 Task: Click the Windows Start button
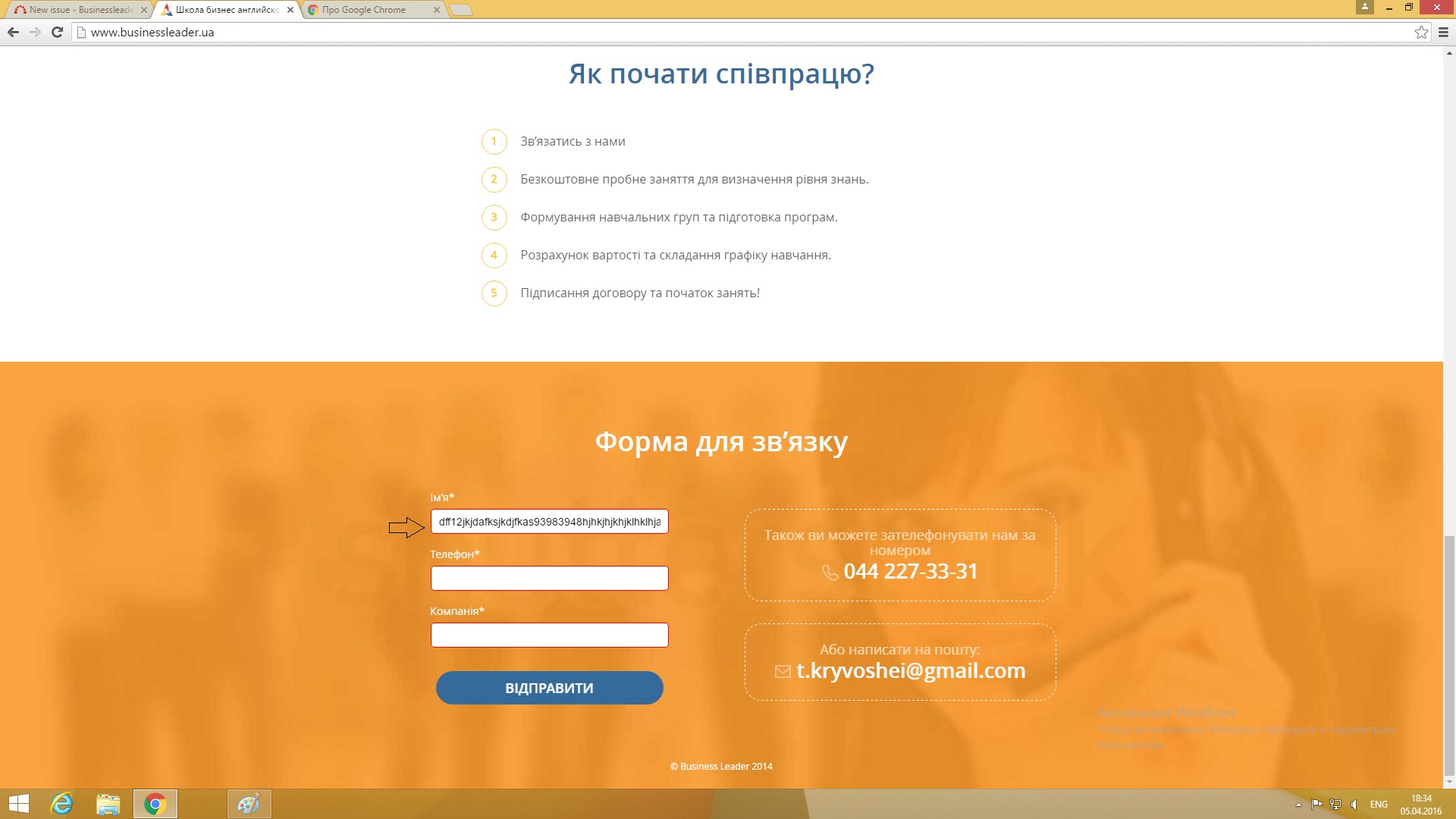18,804
